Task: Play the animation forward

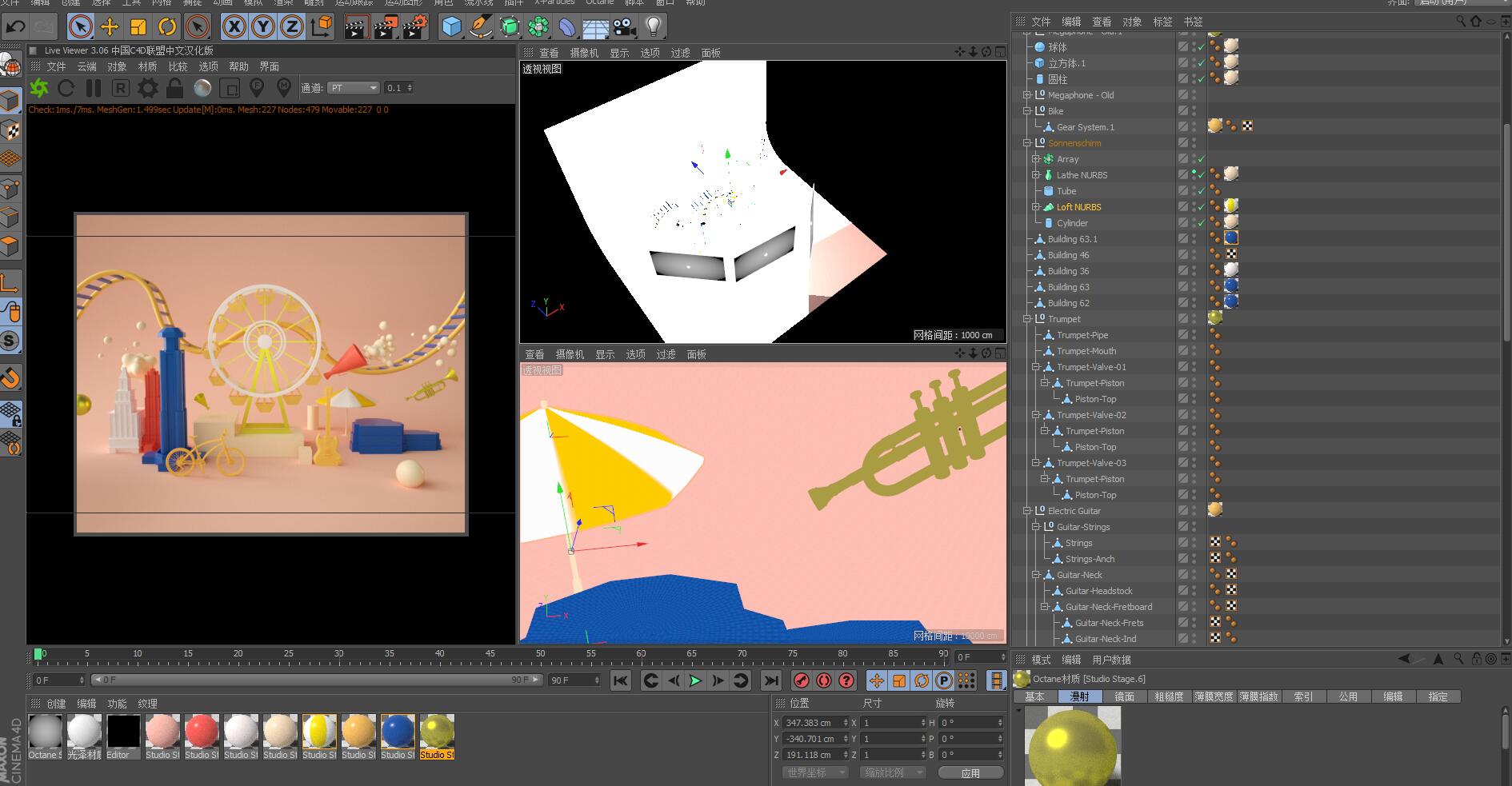Action: pyautogui.click(x=695, y=680)
